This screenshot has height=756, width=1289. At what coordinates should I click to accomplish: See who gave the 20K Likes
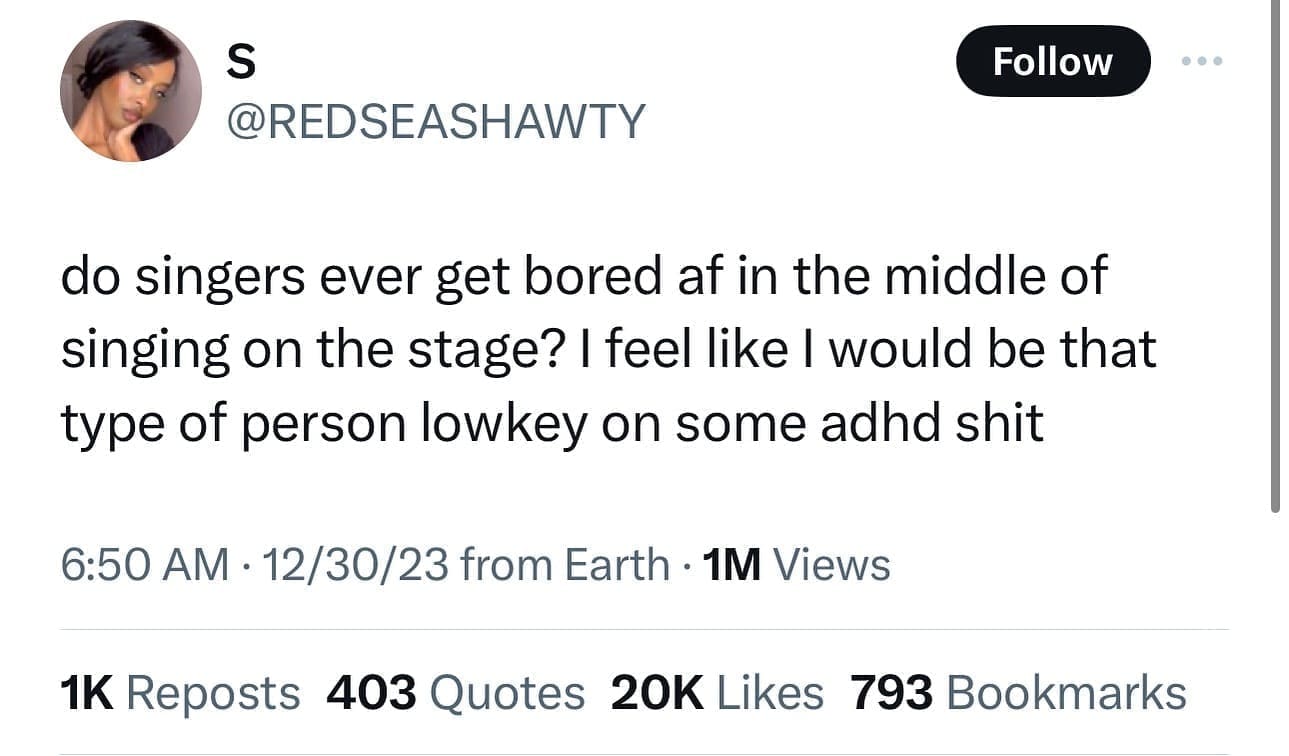[x=717, y=693]
